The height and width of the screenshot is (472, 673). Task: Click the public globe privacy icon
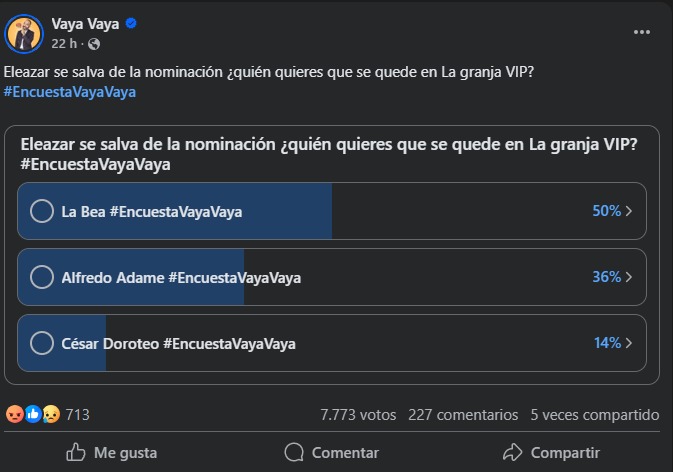pyautogui.click(x=94, y=44)
